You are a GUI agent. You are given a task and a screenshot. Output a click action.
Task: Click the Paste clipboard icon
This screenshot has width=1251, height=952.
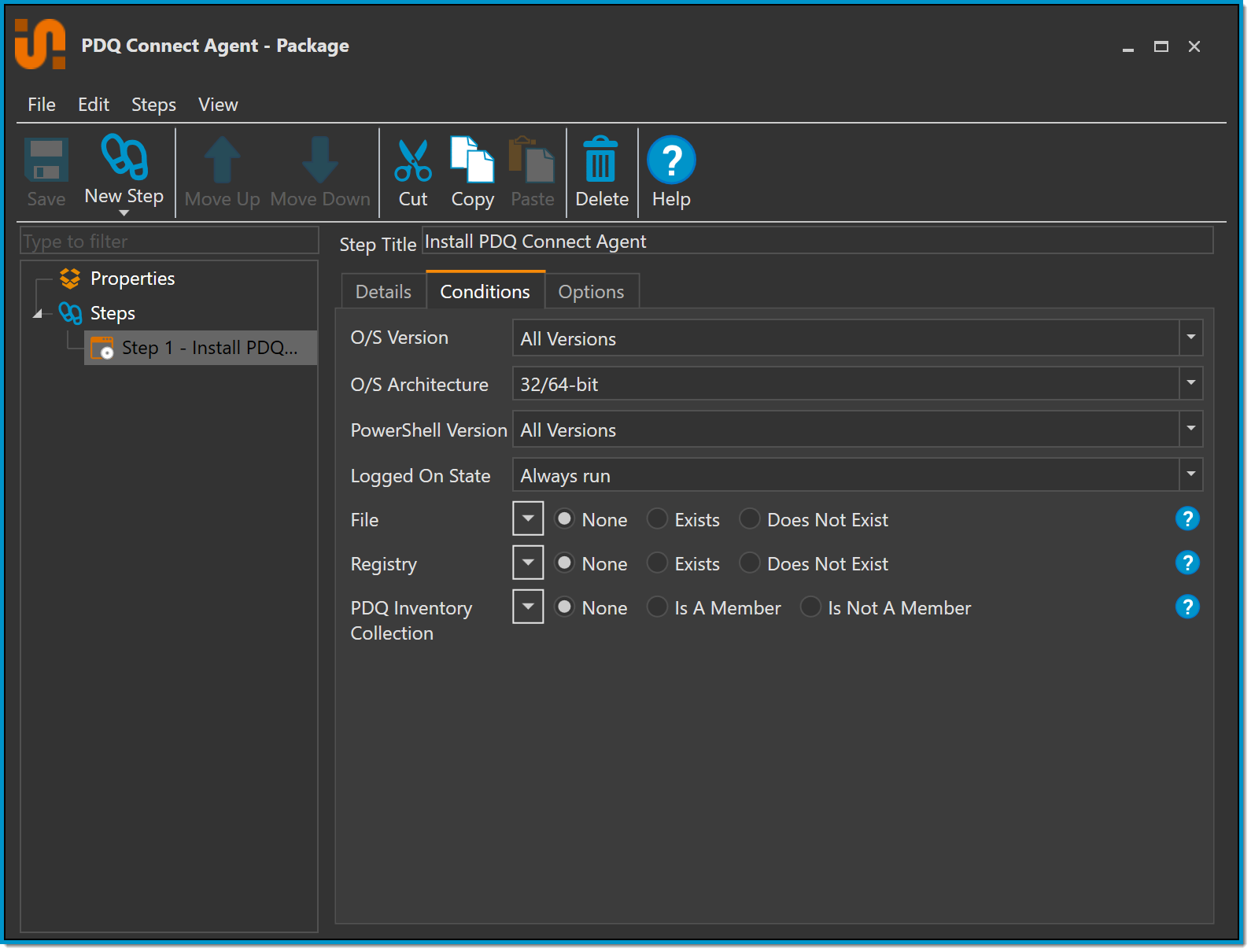coord(532,160)
